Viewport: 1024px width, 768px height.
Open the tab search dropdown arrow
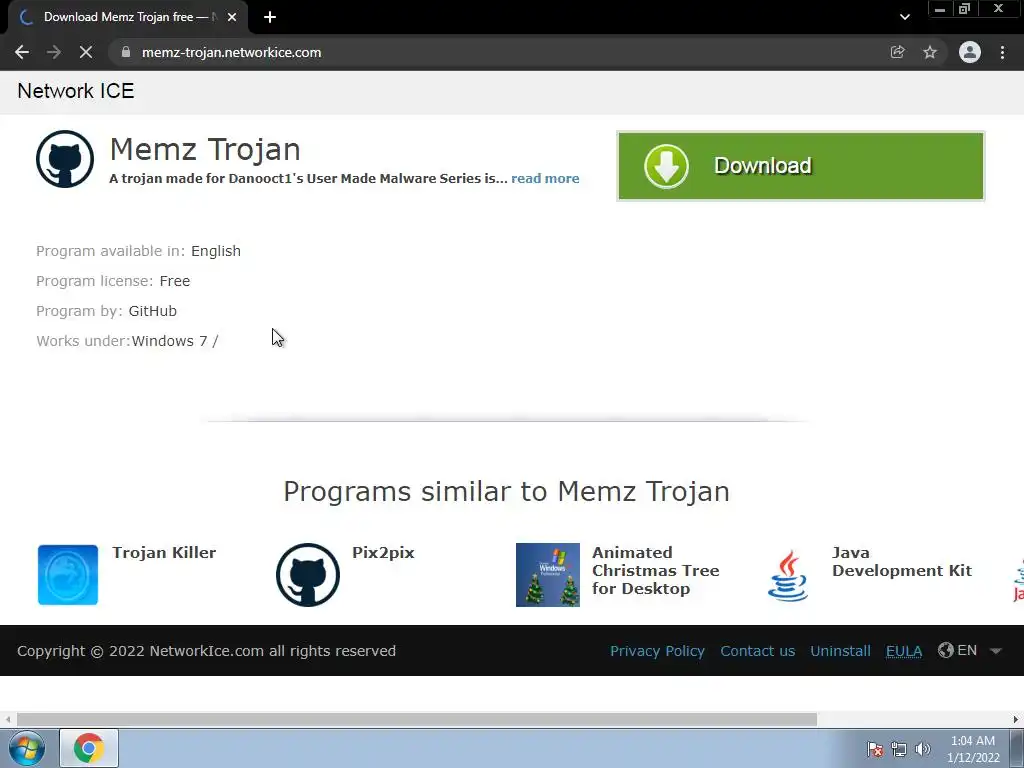(x=904, y=17)
